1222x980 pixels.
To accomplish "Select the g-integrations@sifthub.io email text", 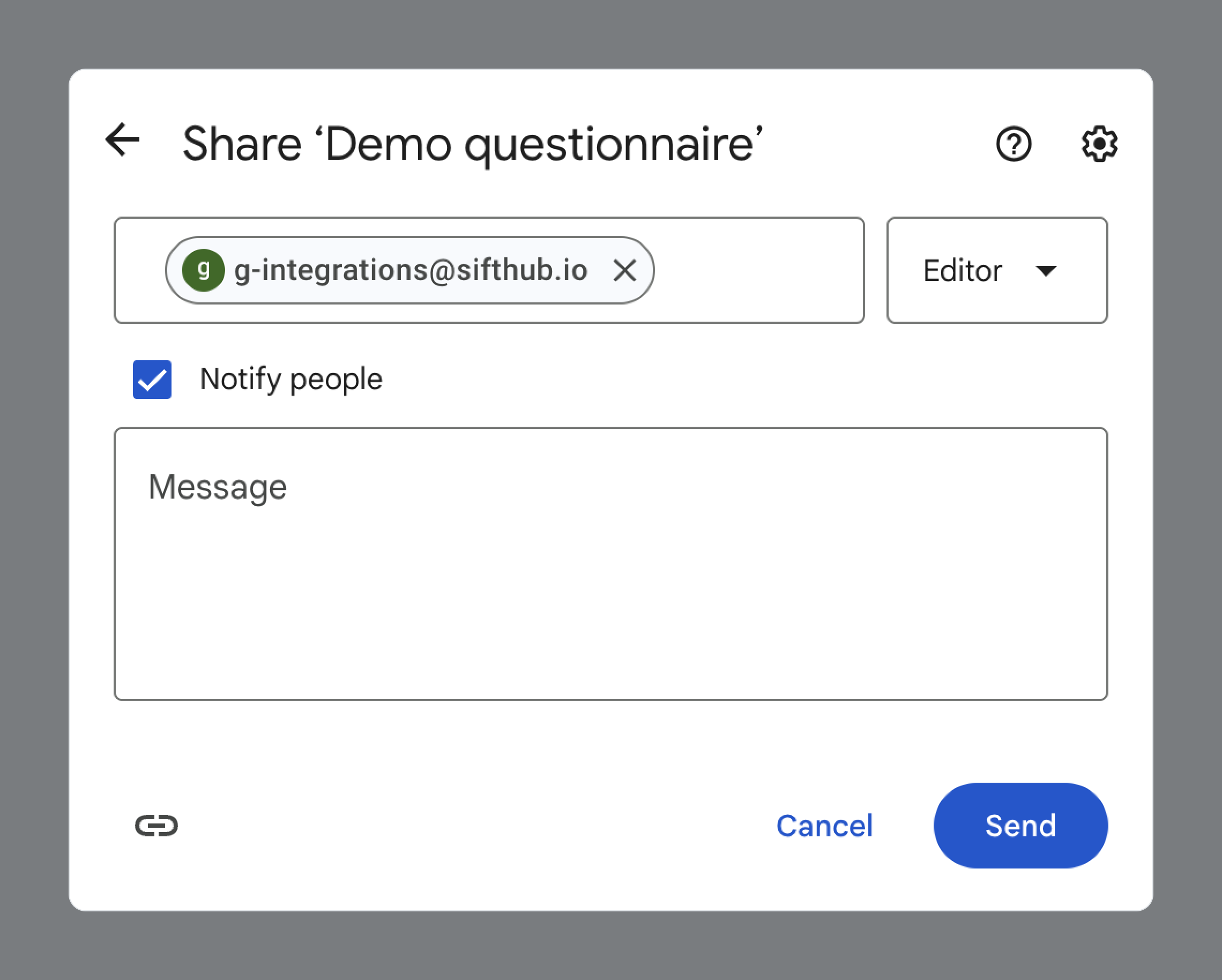I will pos(411,270).
